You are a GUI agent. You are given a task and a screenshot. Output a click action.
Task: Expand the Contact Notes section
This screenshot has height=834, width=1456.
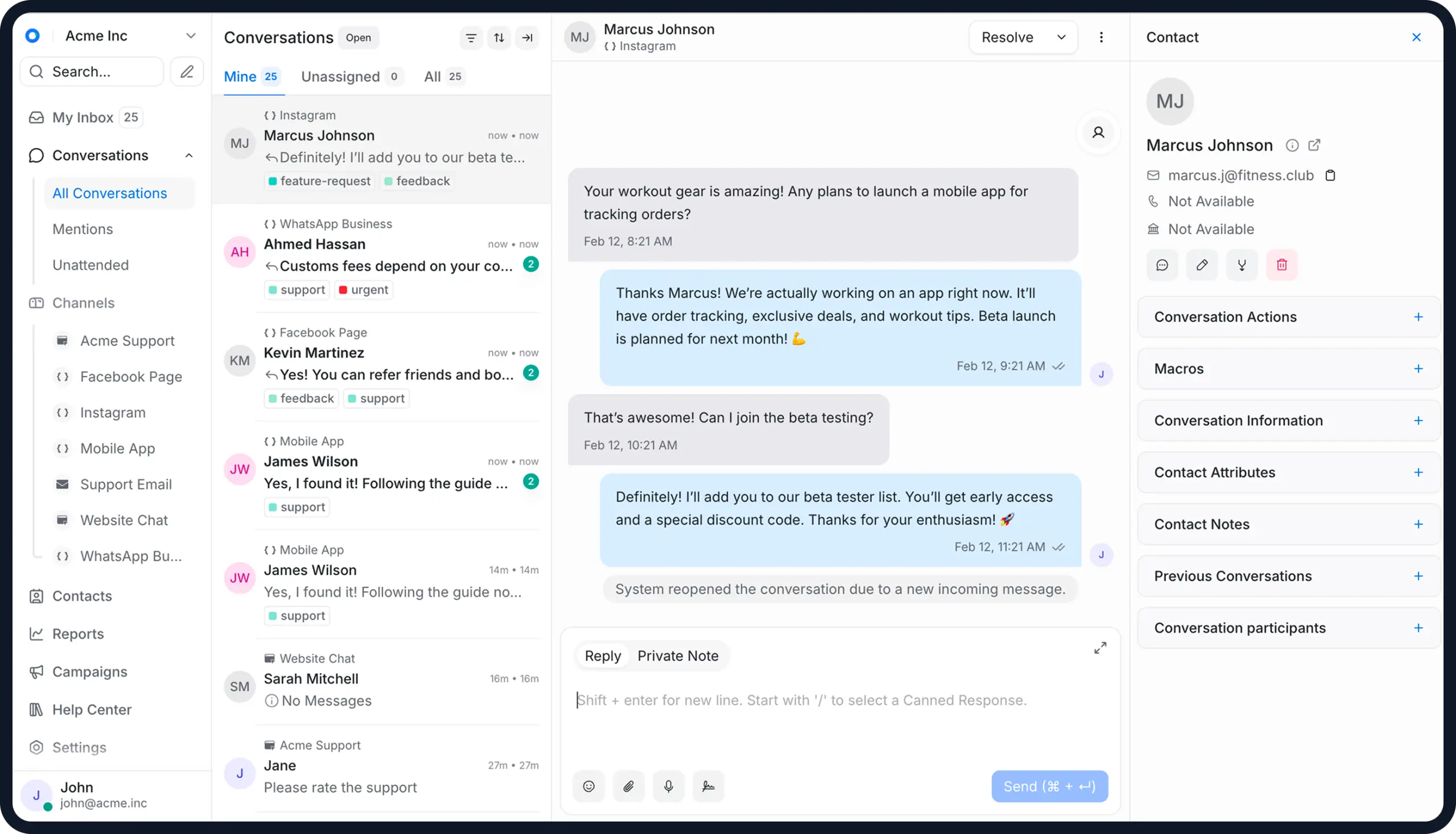click(1419, 524)
